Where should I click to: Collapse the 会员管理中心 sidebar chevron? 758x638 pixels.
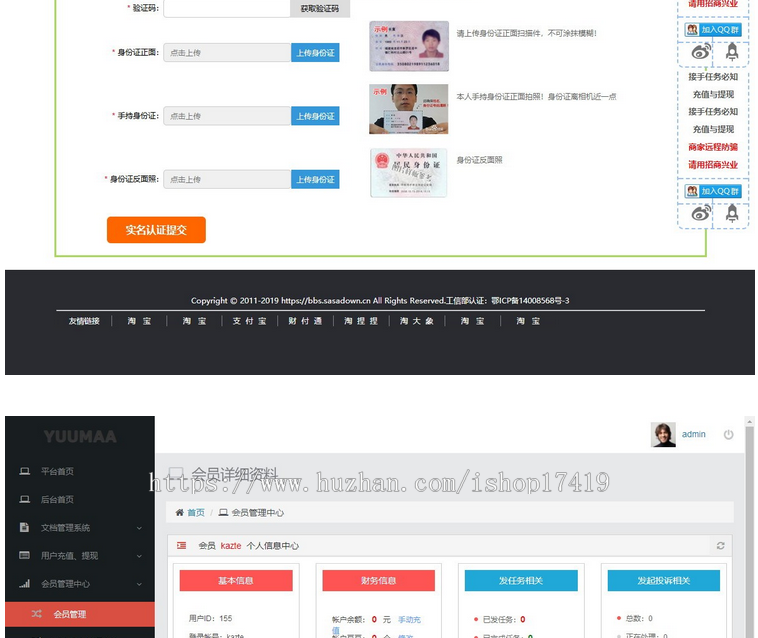click(x=139, y=584)
